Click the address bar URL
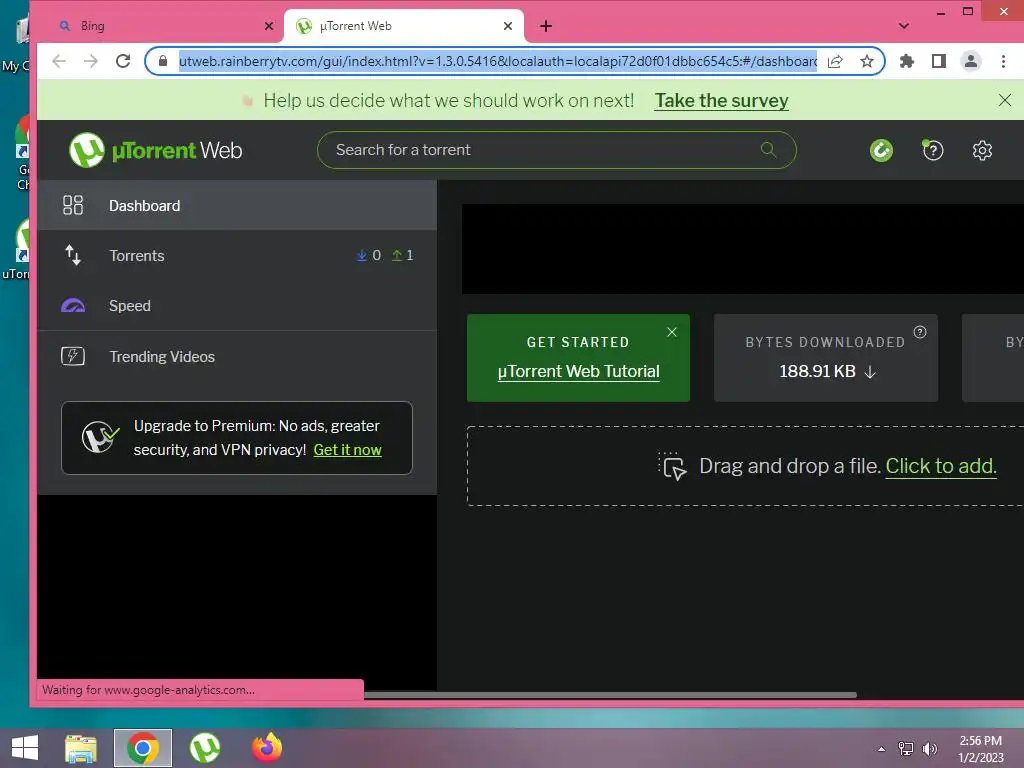Screen dimensions: 1024x768 click(x=498, y=61)
